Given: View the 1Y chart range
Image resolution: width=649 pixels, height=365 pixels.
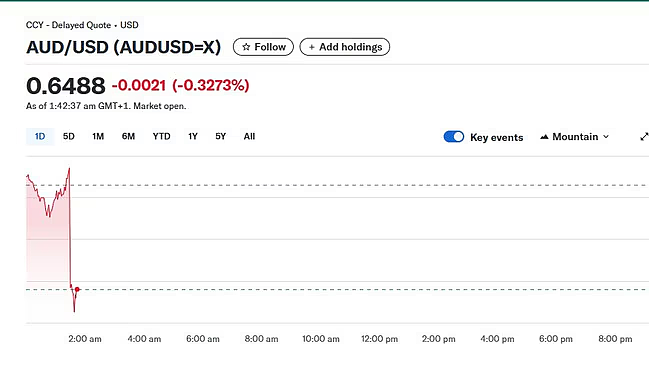Looking at the screenshot, I should pos(193,137).
